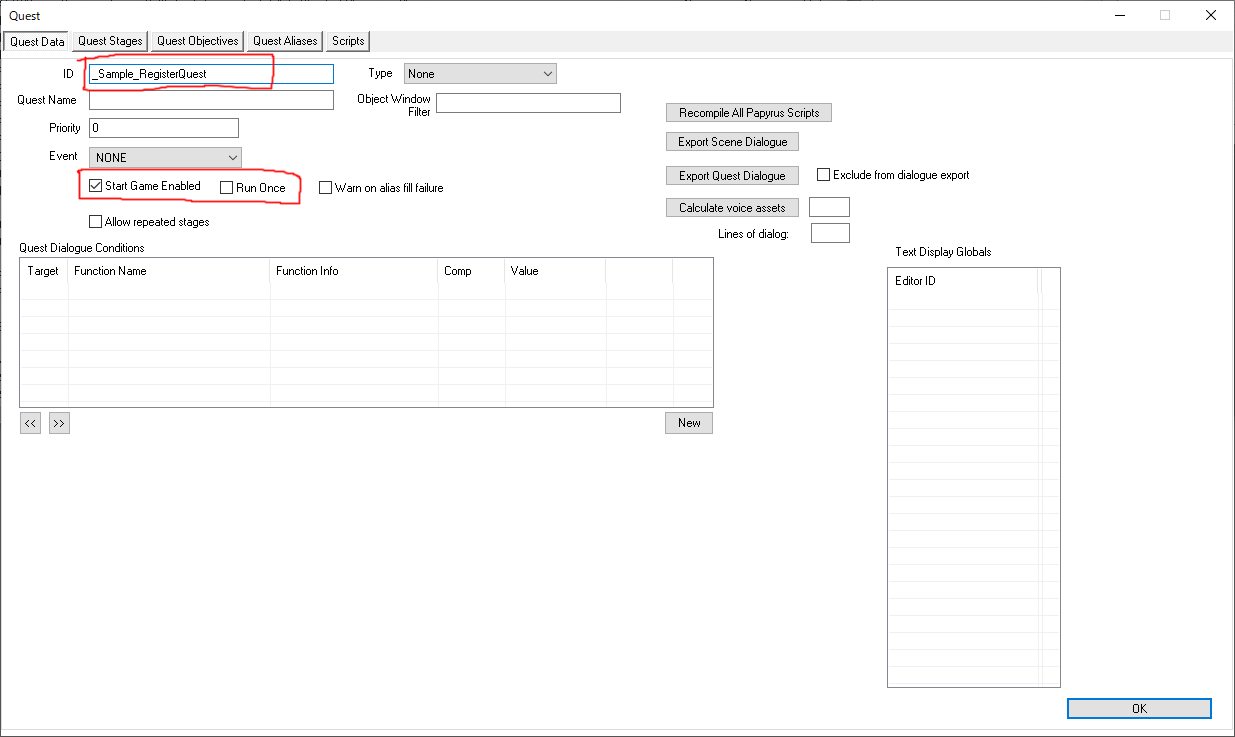Image resolution: width=1235 pixels, height=737 pixels.
Task: Click the Value column header
Action: tap(555, 271)
